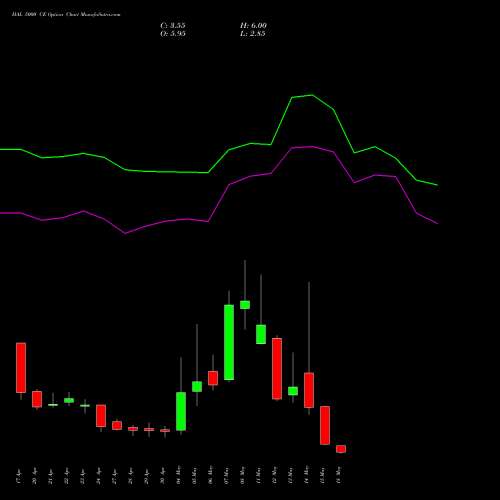Click the close value C: 3.55
Viewport: 500px width, 500px height.
173,25
